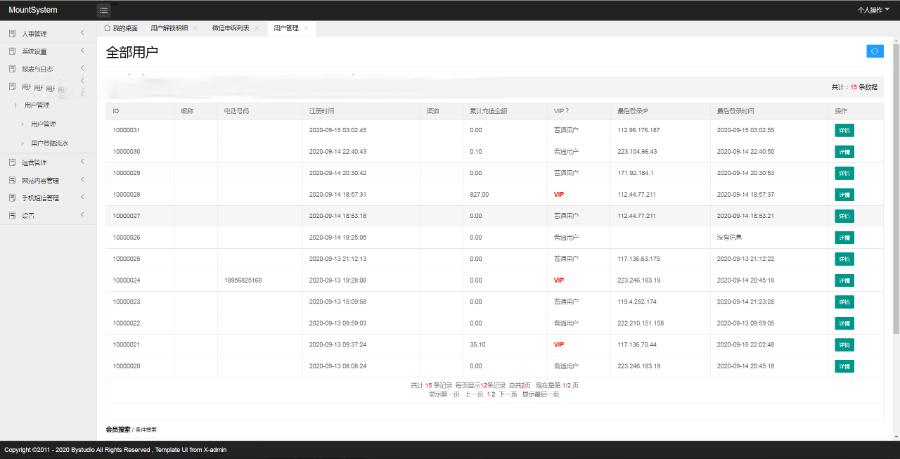Click the icon beside 报表与日志 in sidebar
The image size is (900, 459).
click(11, 69)
